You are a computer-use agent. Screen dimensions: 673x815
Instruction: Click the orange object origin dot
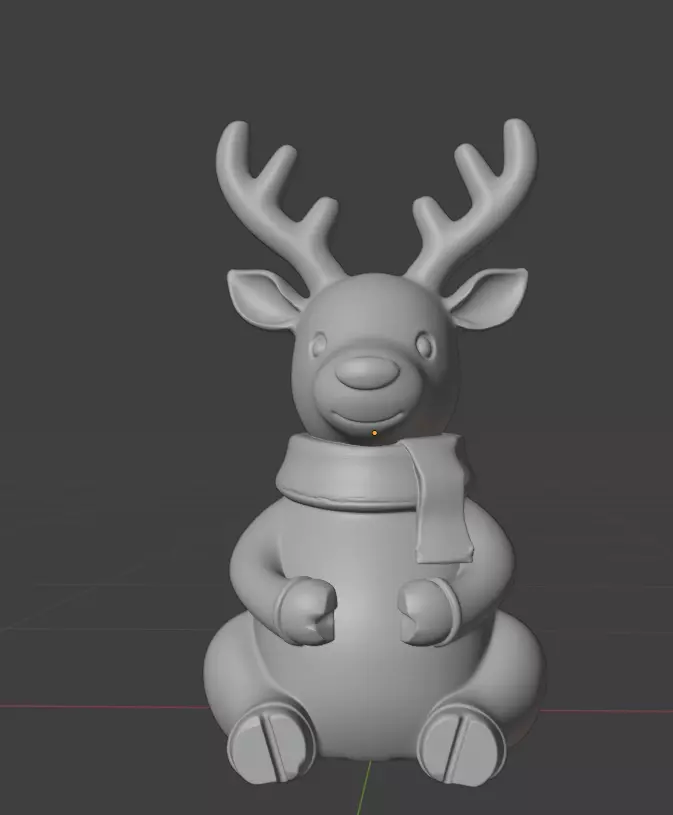pyautogui.click(x=375, y=433)
